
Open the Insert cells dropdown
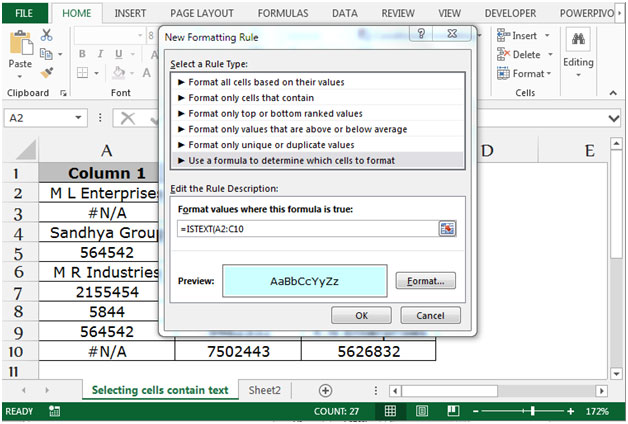547,36
